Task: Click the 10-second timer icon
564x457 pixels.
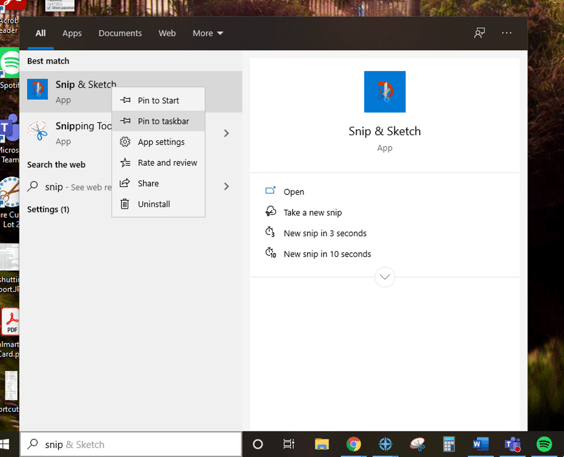Action: pyautogui.click(x=270, y=253)
